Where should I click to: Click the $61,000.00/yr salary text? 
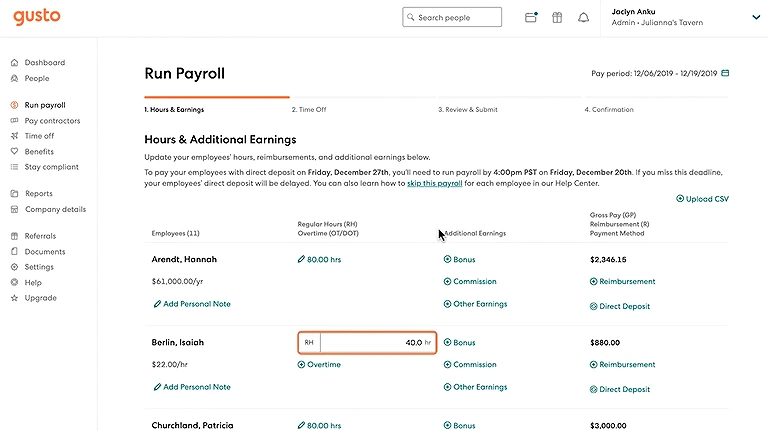(x=177, y=282)
